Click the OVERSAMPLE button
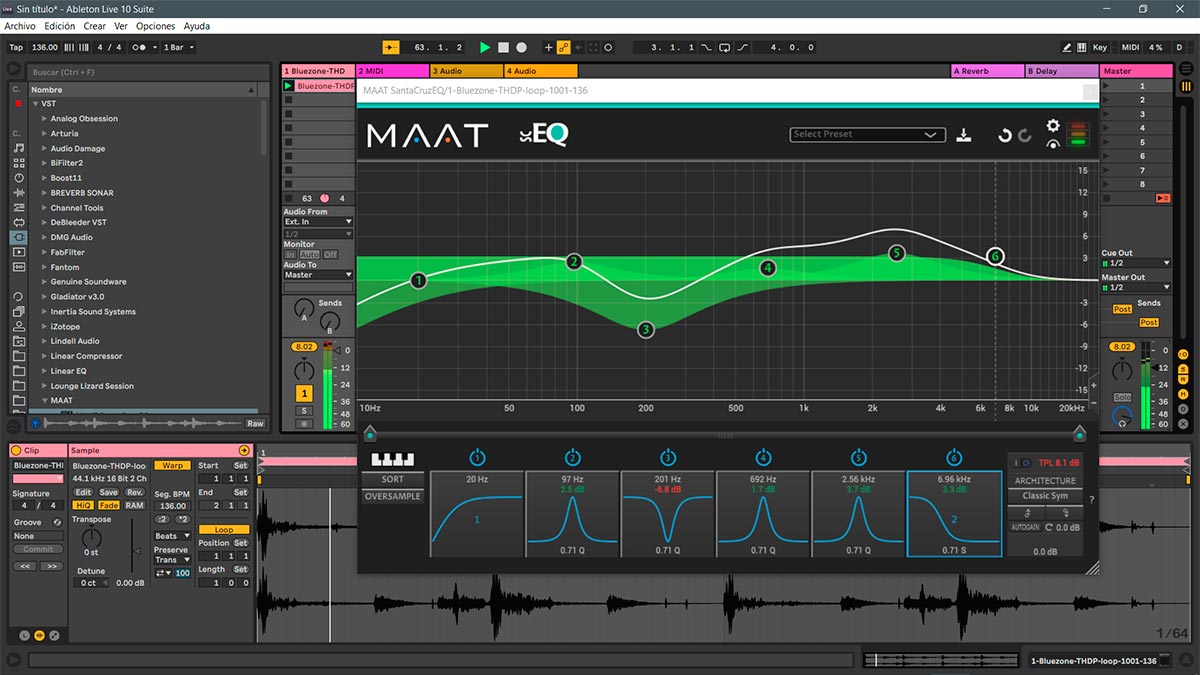 click(x=392, y=497)
